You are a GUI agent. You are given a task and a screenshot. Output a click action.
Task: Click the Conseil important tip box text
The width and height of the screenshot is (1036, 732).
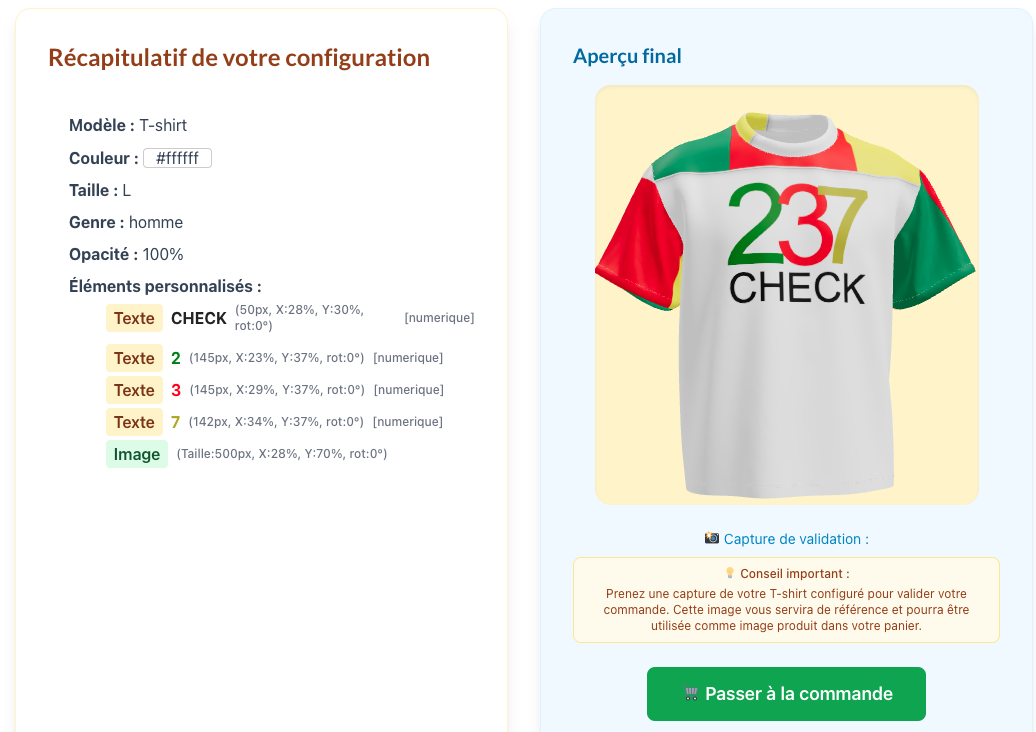(x=786, y=610)
